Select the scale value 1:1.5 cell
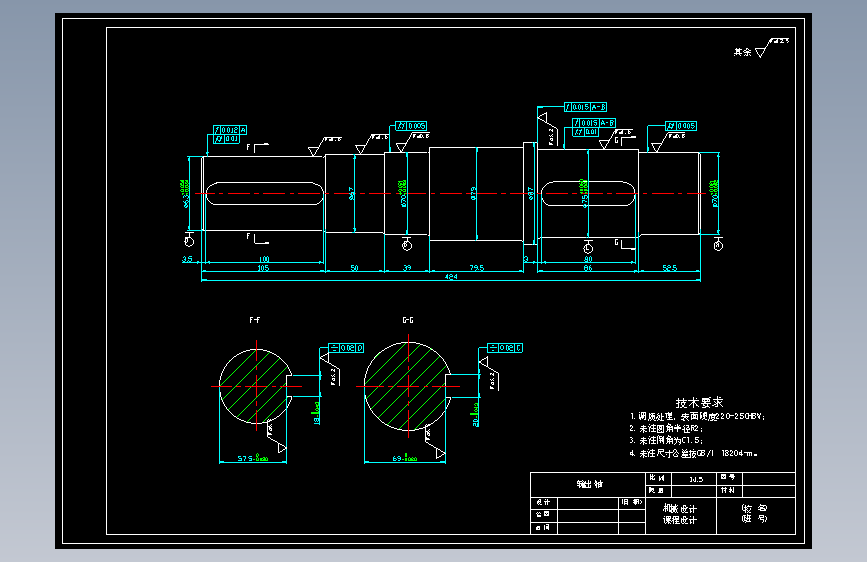This screenshot has height=562, width=867. pos(694,479)
